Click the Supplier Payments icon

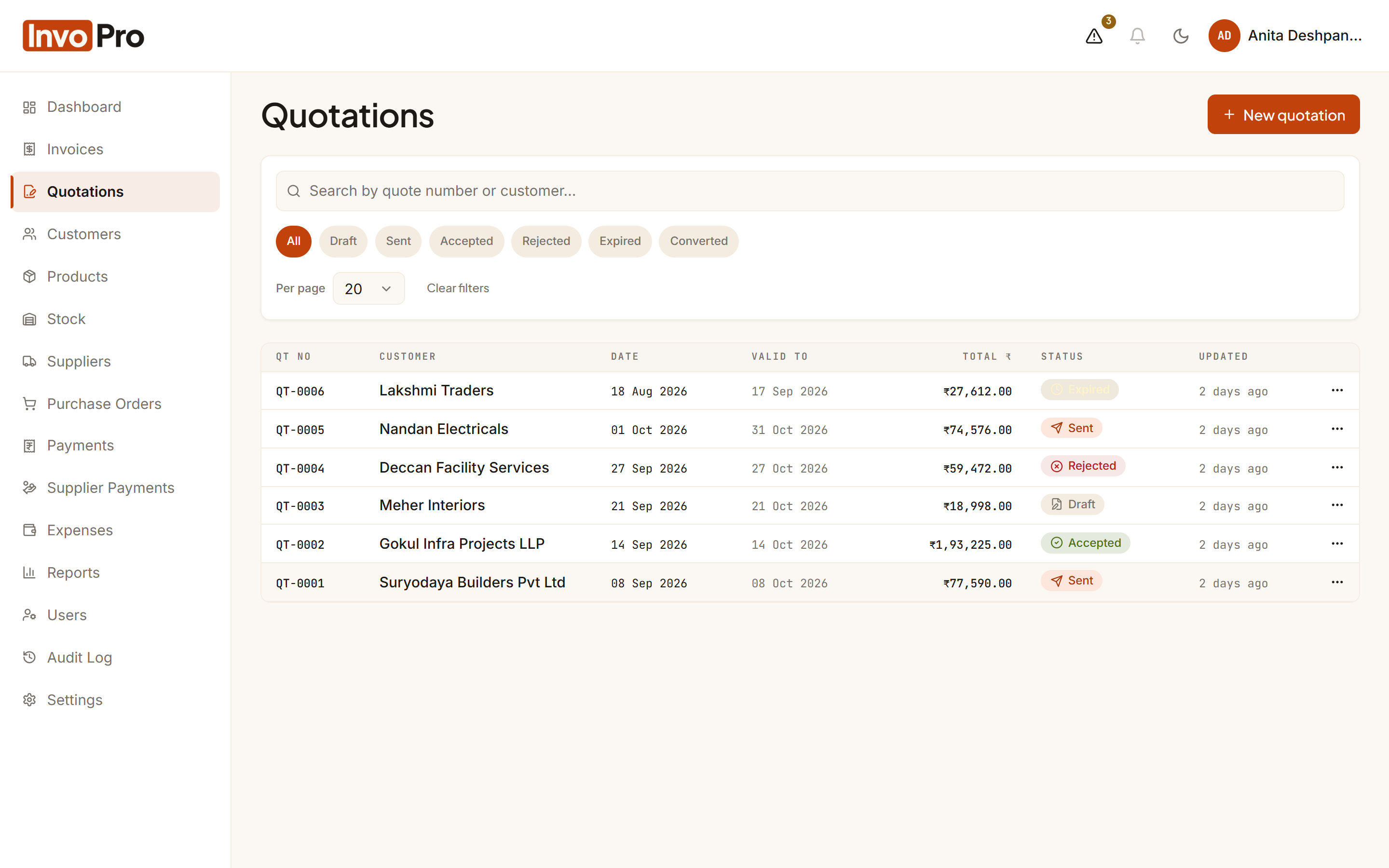pyautogui.click(x=29, y=488)
